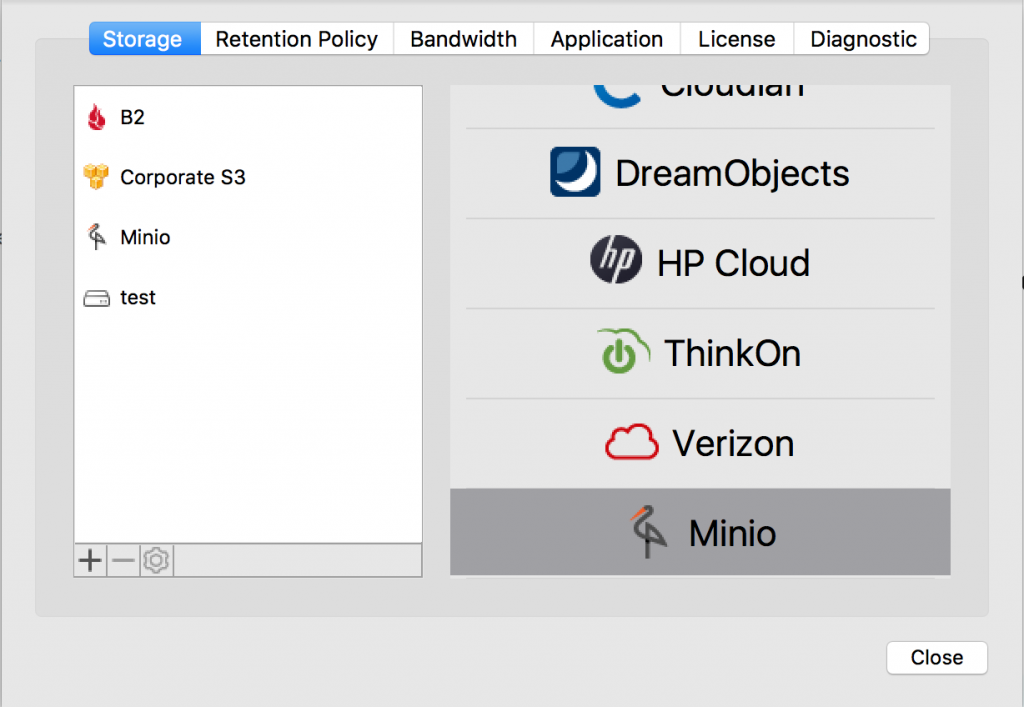Click the Minio bird icon in storage list
Image resolution: width=1024 pixels, height=707 pixels.
pos(96,237)
